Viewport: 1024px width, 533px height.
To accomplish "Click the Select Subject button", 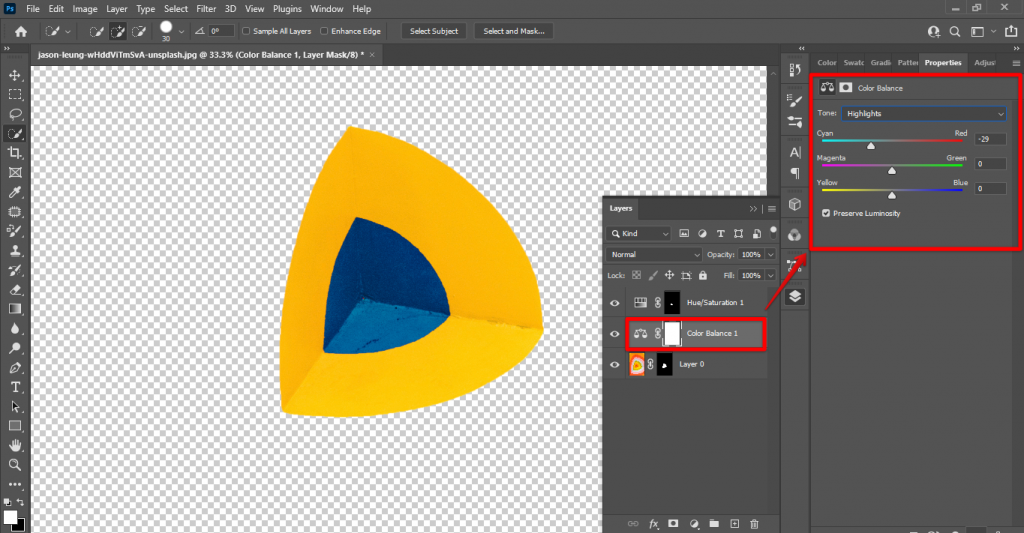I will (x=434, y=31).
